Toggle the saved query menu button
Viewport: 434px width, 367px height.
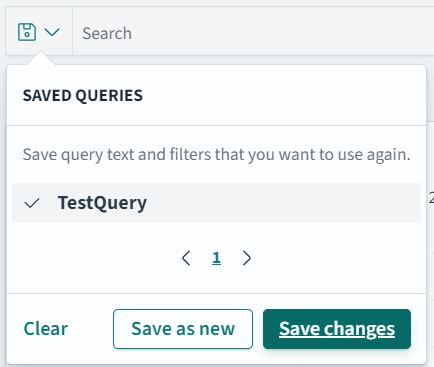click(39, 32)
